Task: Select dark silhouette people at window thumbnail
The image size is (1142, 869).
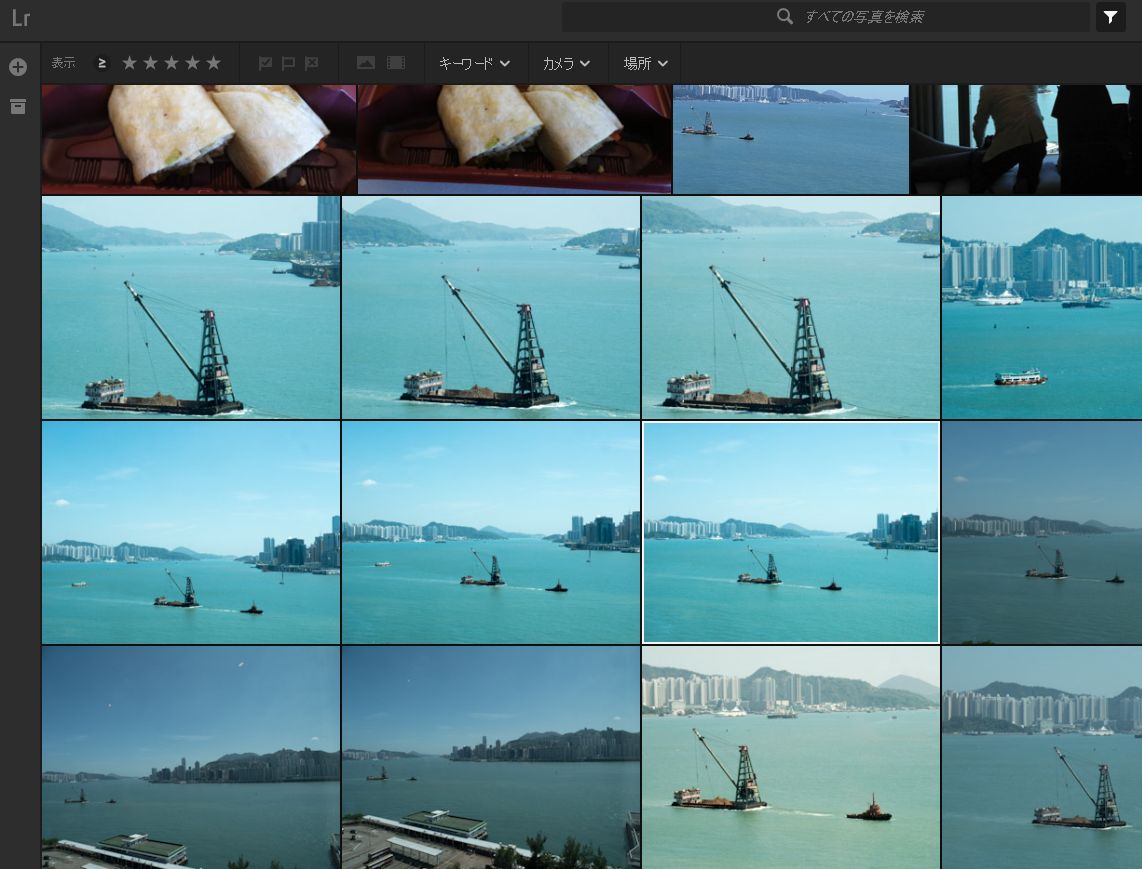Action: pyautogui.click(x=1025, y=139)
